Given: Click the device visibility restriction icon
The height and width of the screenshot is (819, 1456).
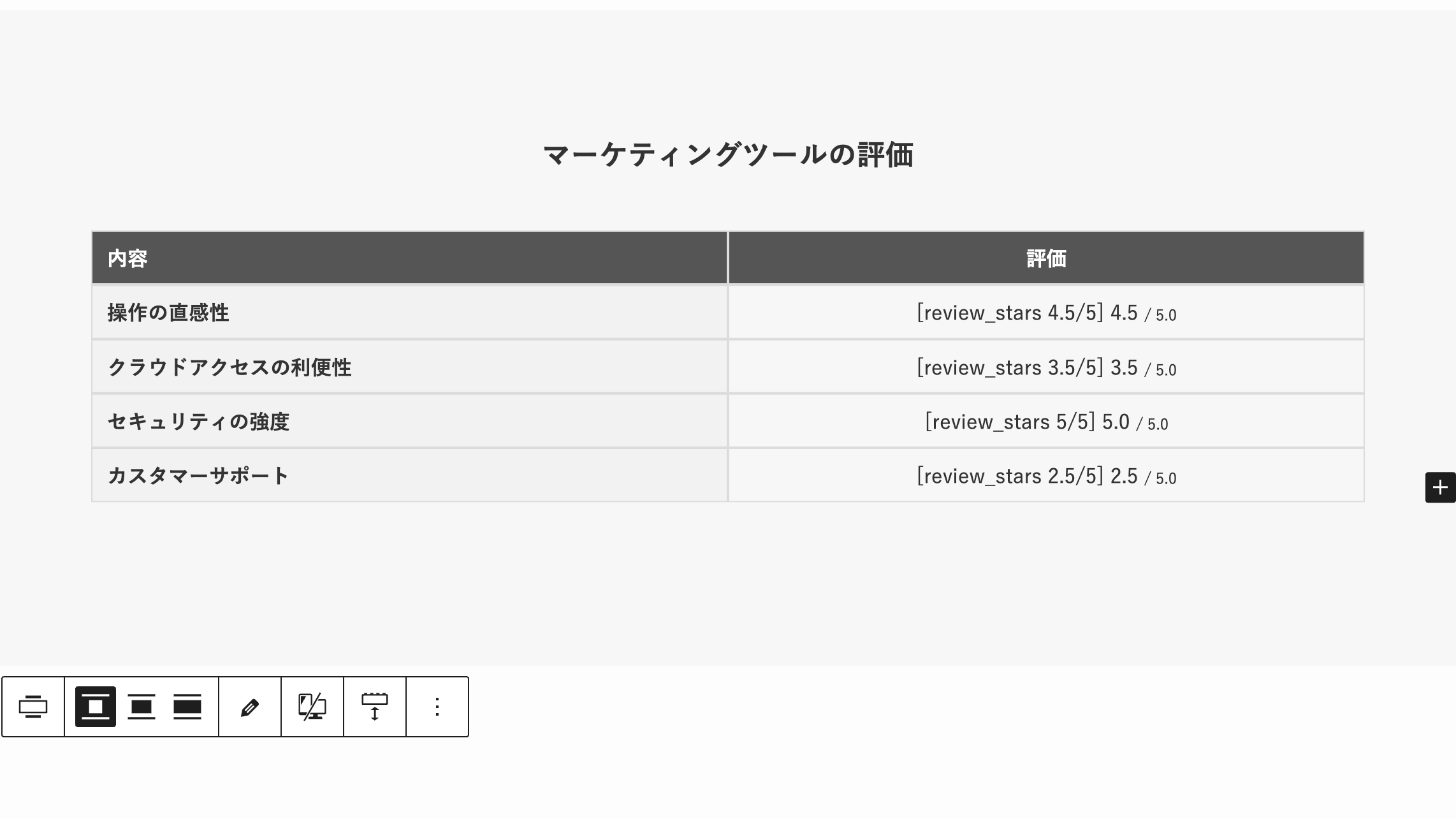Looking at the screenshot, I should [x=312, y=707].
